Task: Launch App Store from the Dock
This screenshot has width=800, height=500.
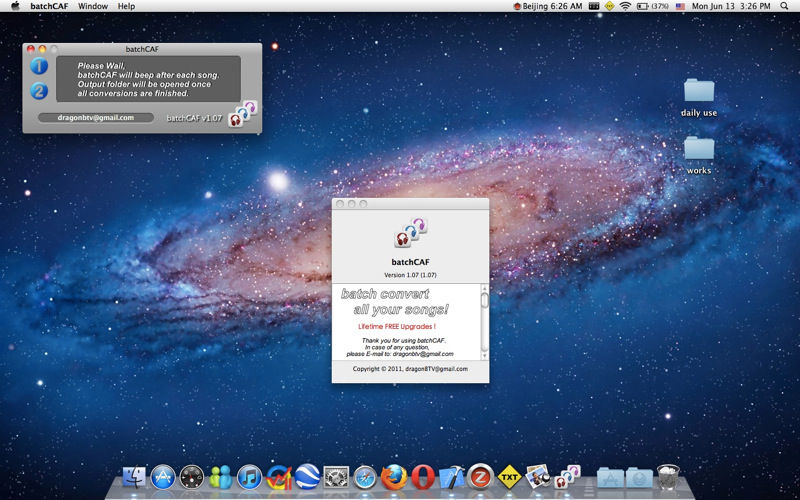Action: (163, 478)
